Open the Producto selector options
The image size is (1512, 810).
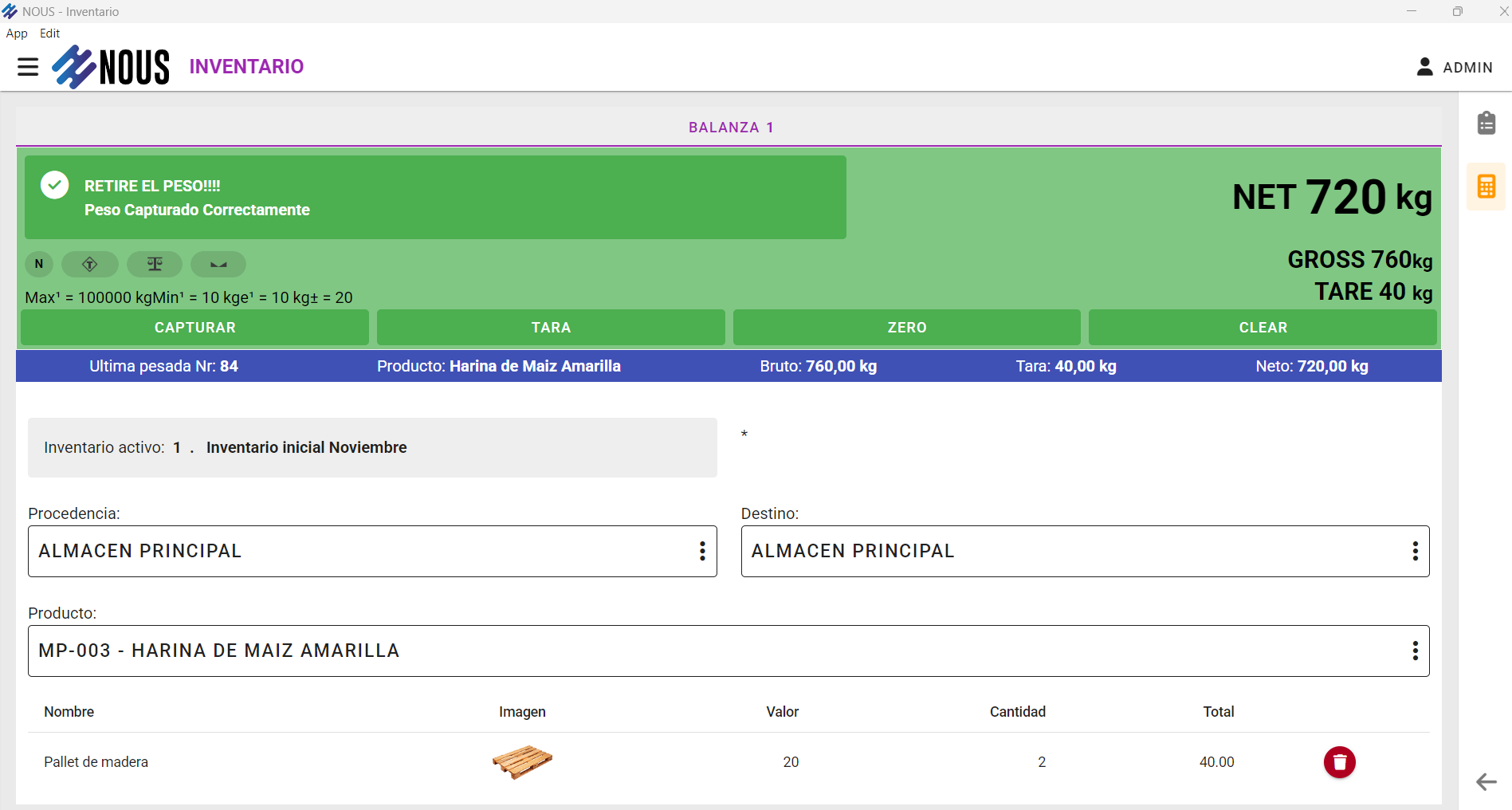tap(1415, 651)
